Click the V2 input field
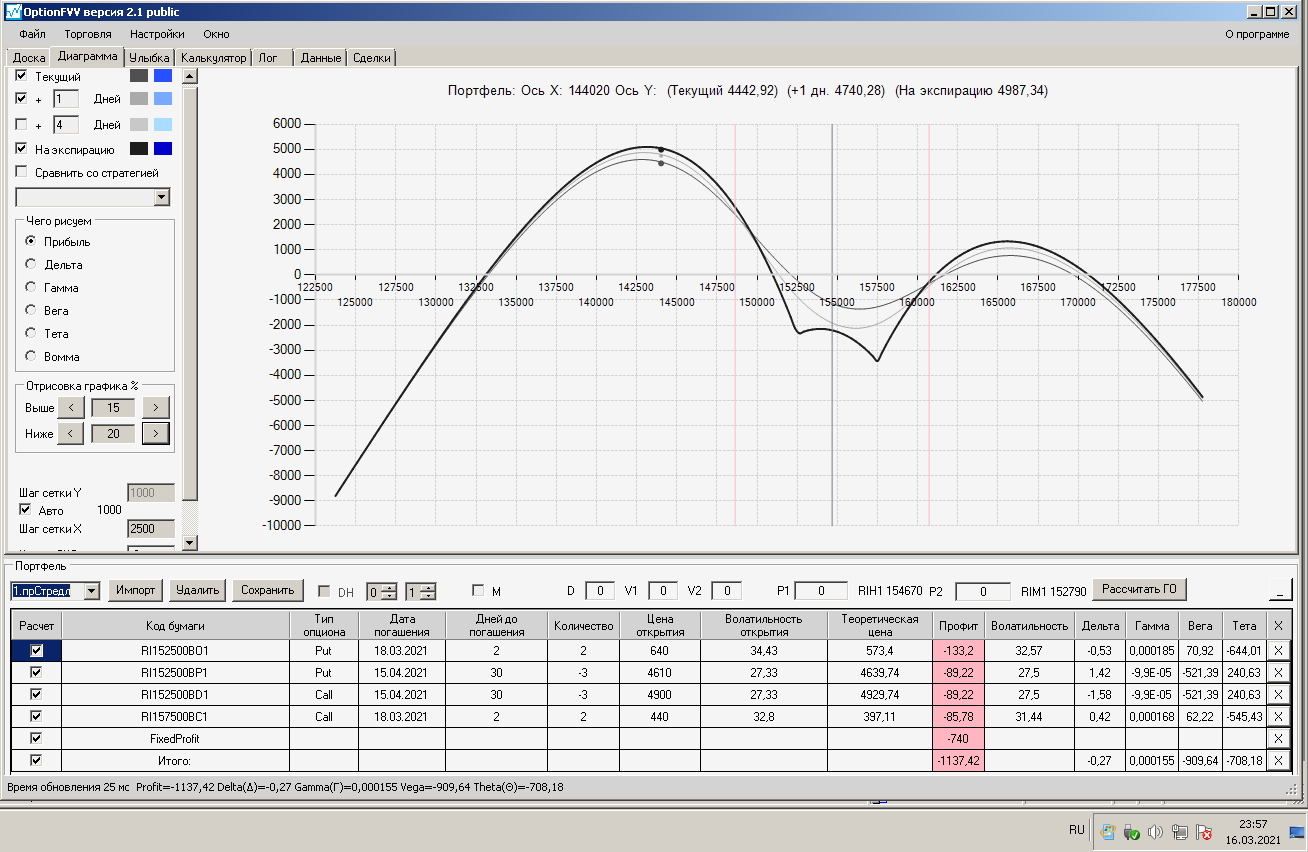 (x=726, y=591)
